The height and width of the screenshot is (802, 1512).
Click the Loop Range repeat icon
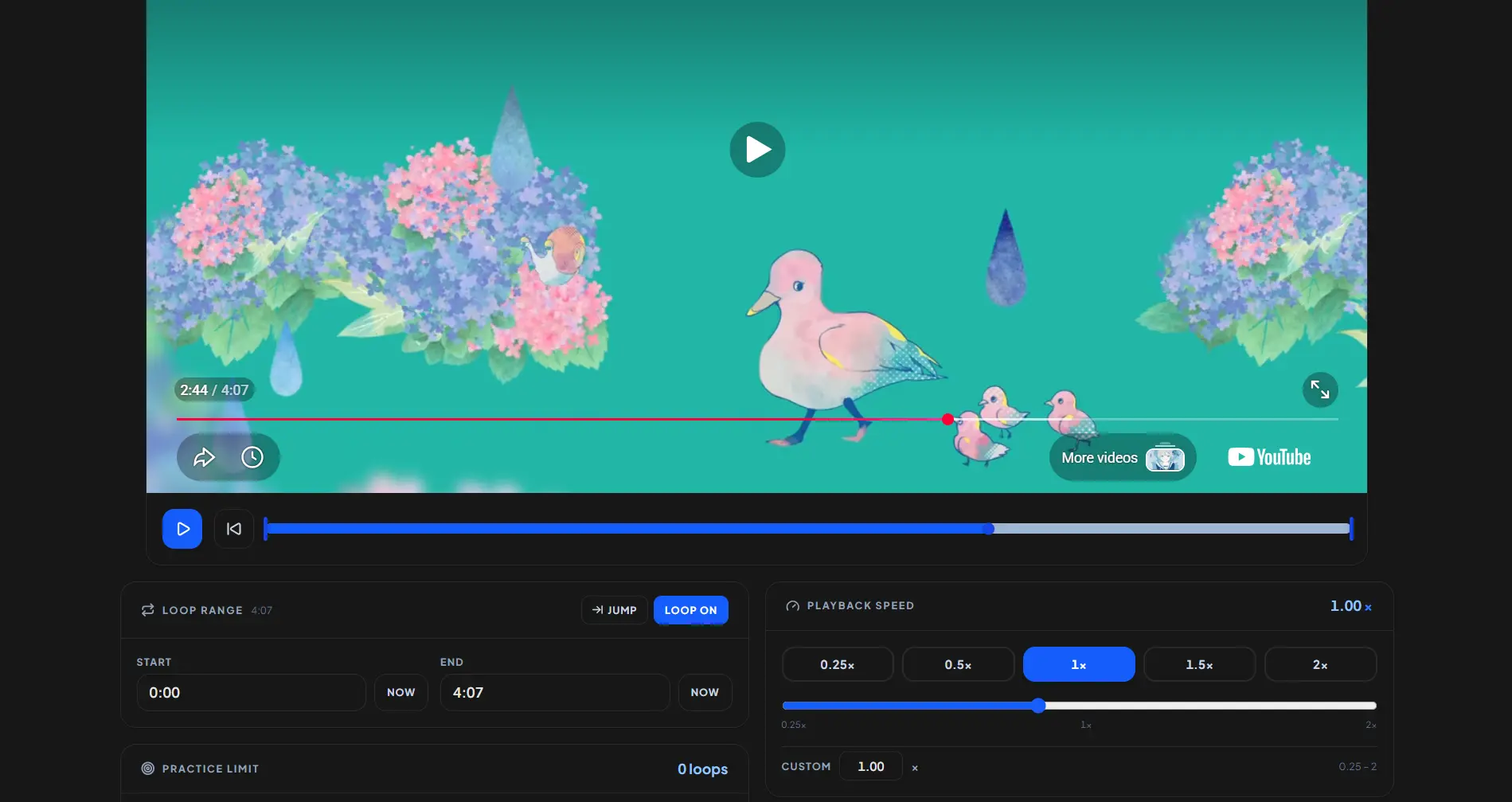(x=148, y=610)
